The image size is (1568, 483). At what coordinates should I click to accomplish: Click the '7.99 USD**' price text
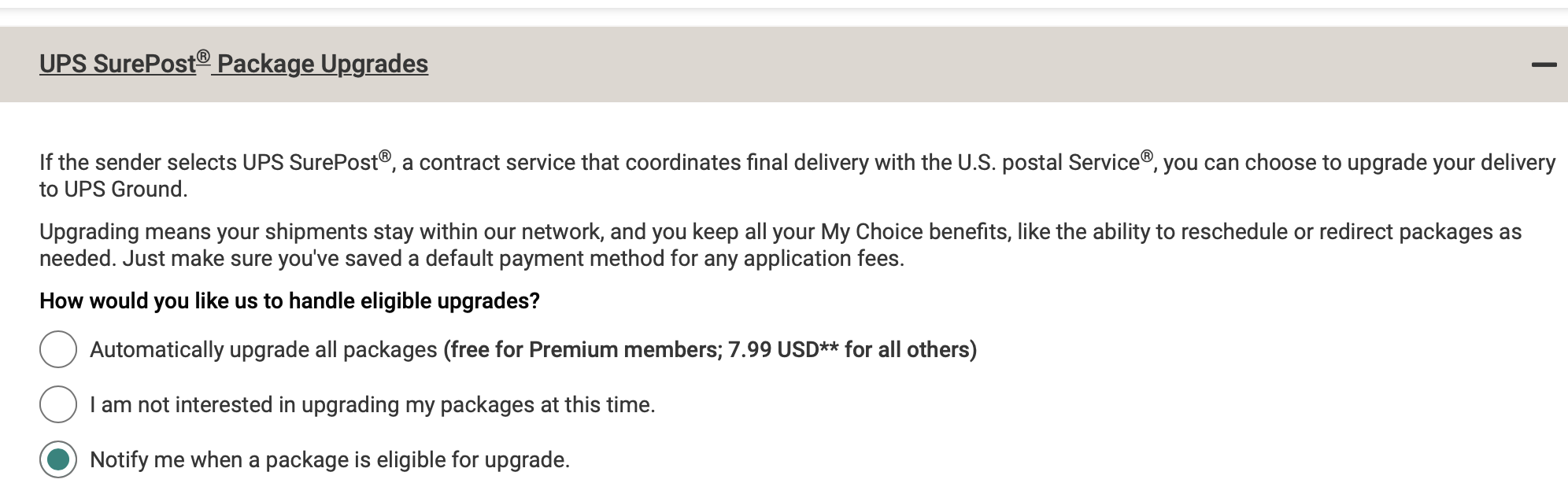(x=782, y=350)
